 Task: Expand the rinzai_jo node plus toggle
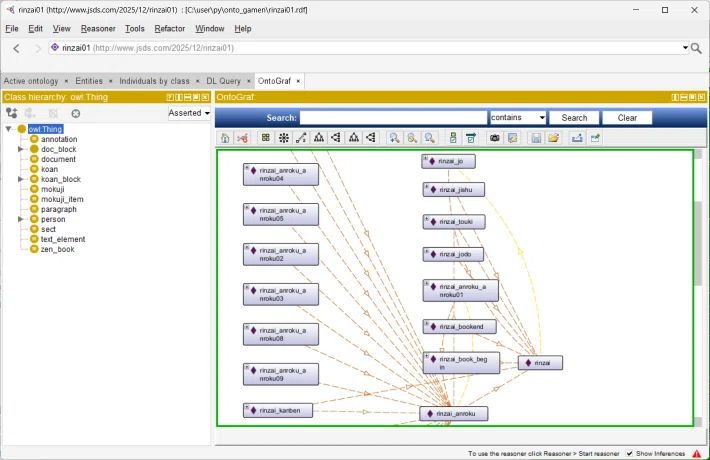click(x=426, y=158)
